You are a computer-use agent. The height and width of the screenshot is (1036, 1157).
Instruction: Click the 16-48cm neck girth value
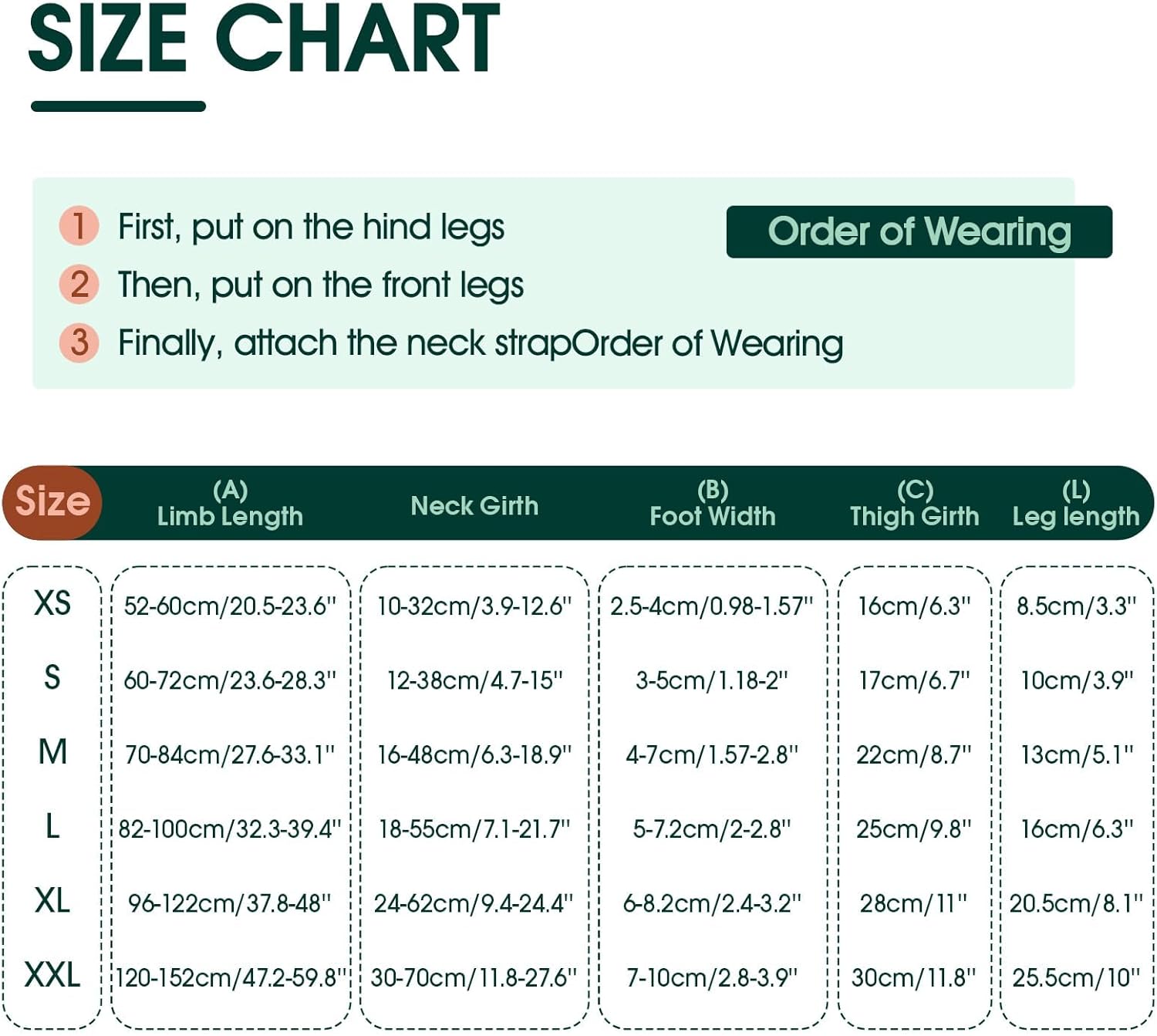[x=474, y=754]
